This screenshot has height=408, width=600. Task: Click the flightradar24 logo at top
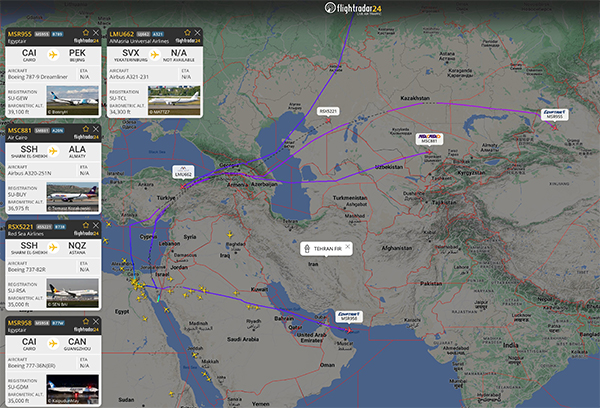coord(353,8)
